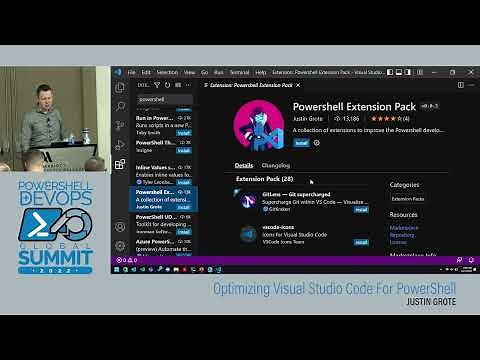480x360 pixels.
Task: Click the GitLens extension icon
Action: click(x=248, y=201)
